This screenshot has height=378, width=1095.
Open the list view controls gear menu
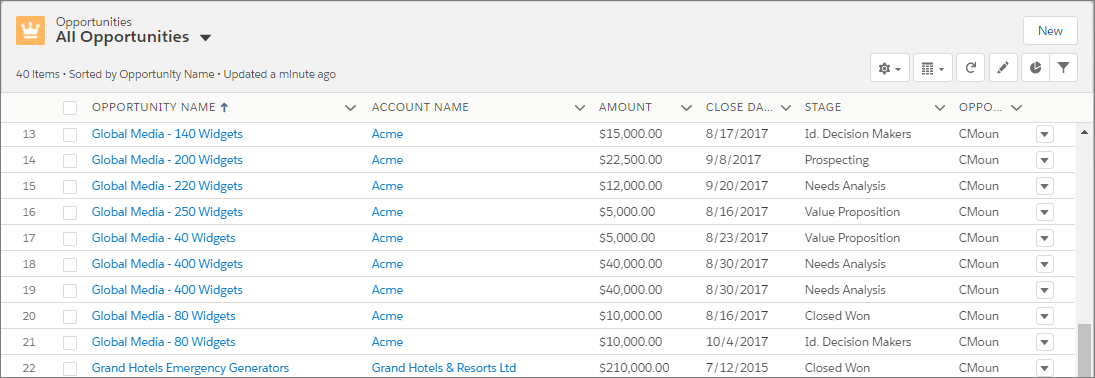coord(890,68)
